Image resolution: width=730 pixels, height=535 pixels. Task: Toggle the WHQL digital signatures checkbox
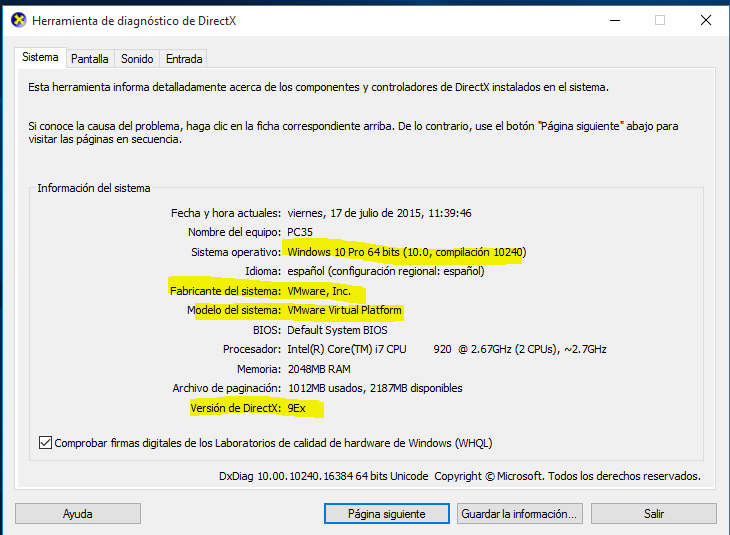(45, 442)
